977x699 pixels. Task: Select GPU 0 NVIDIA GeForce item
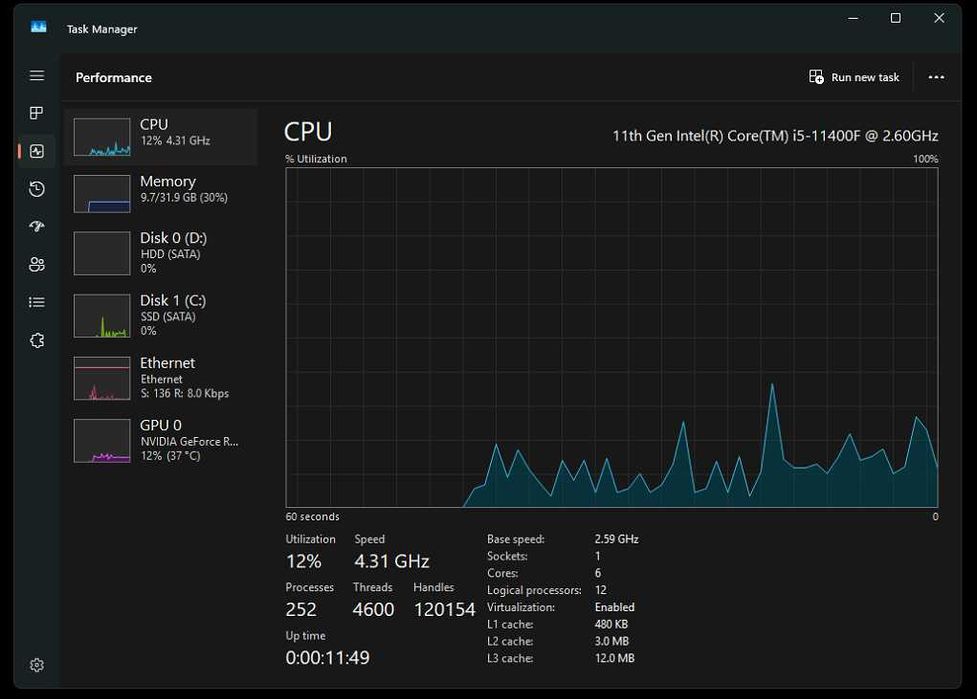(160, 440)
